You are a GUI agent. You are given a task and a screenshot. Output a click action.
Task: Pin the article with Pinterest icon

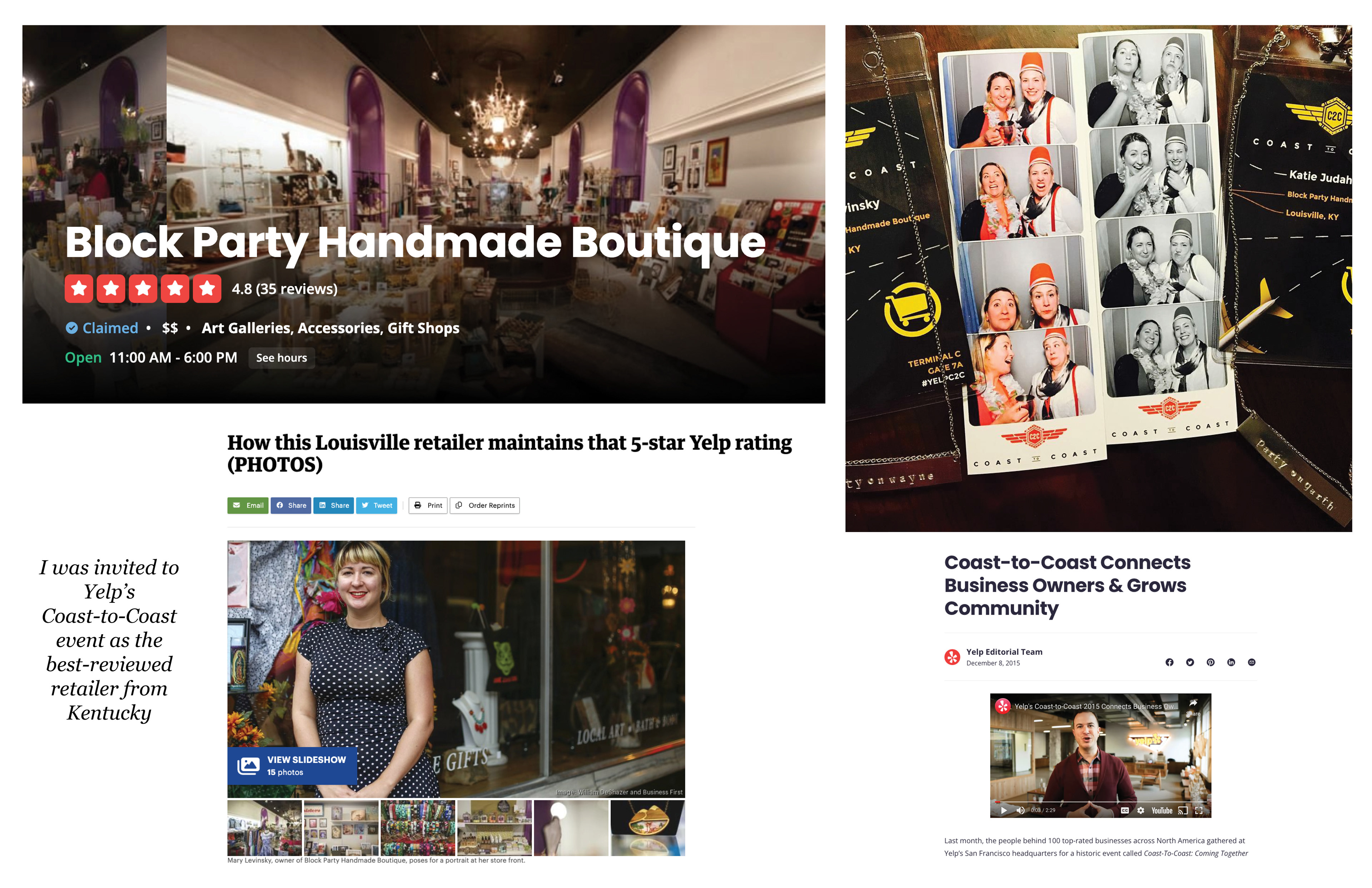click(x=1211, y=662)
